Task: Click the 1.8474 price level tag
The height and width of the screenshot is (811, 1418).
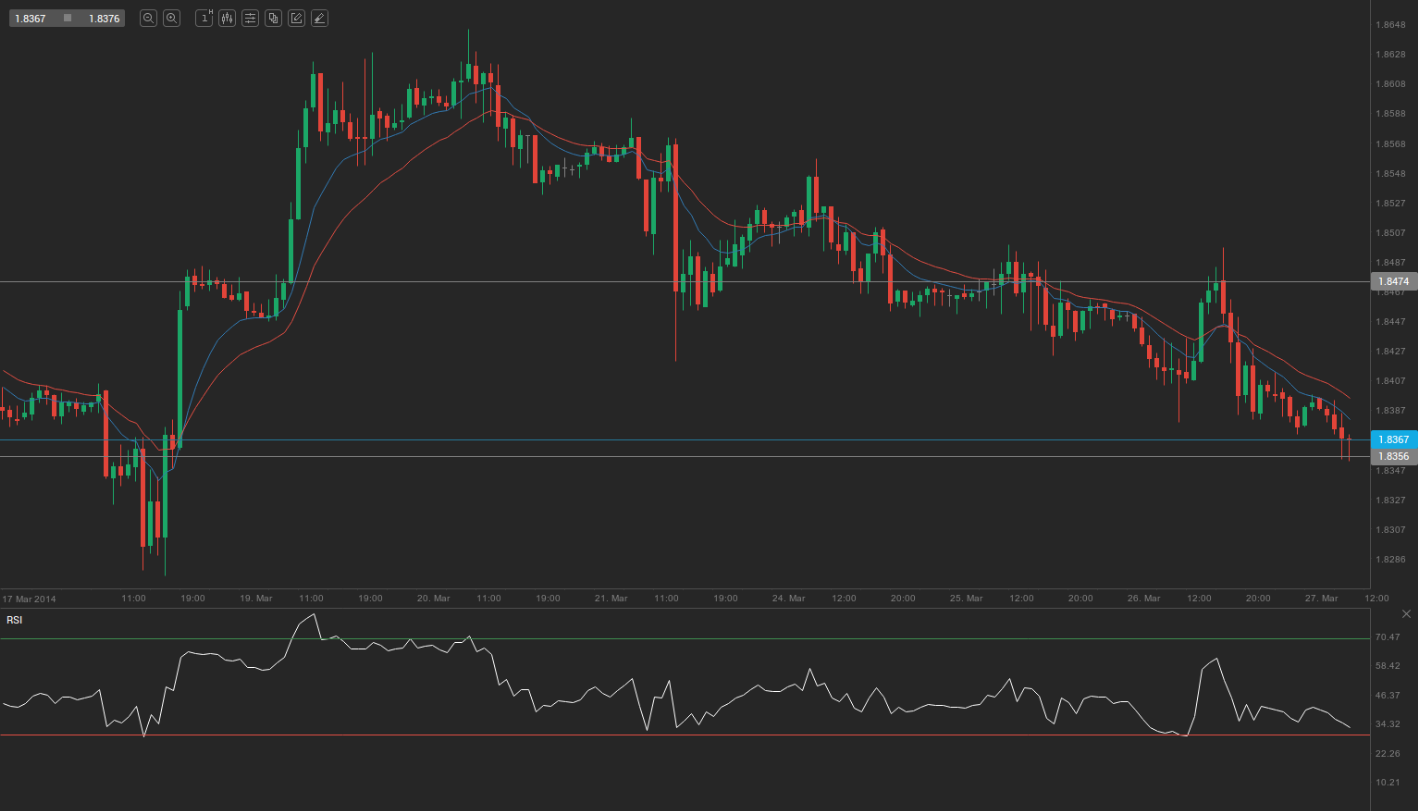Action: (x=1392, y=282)
